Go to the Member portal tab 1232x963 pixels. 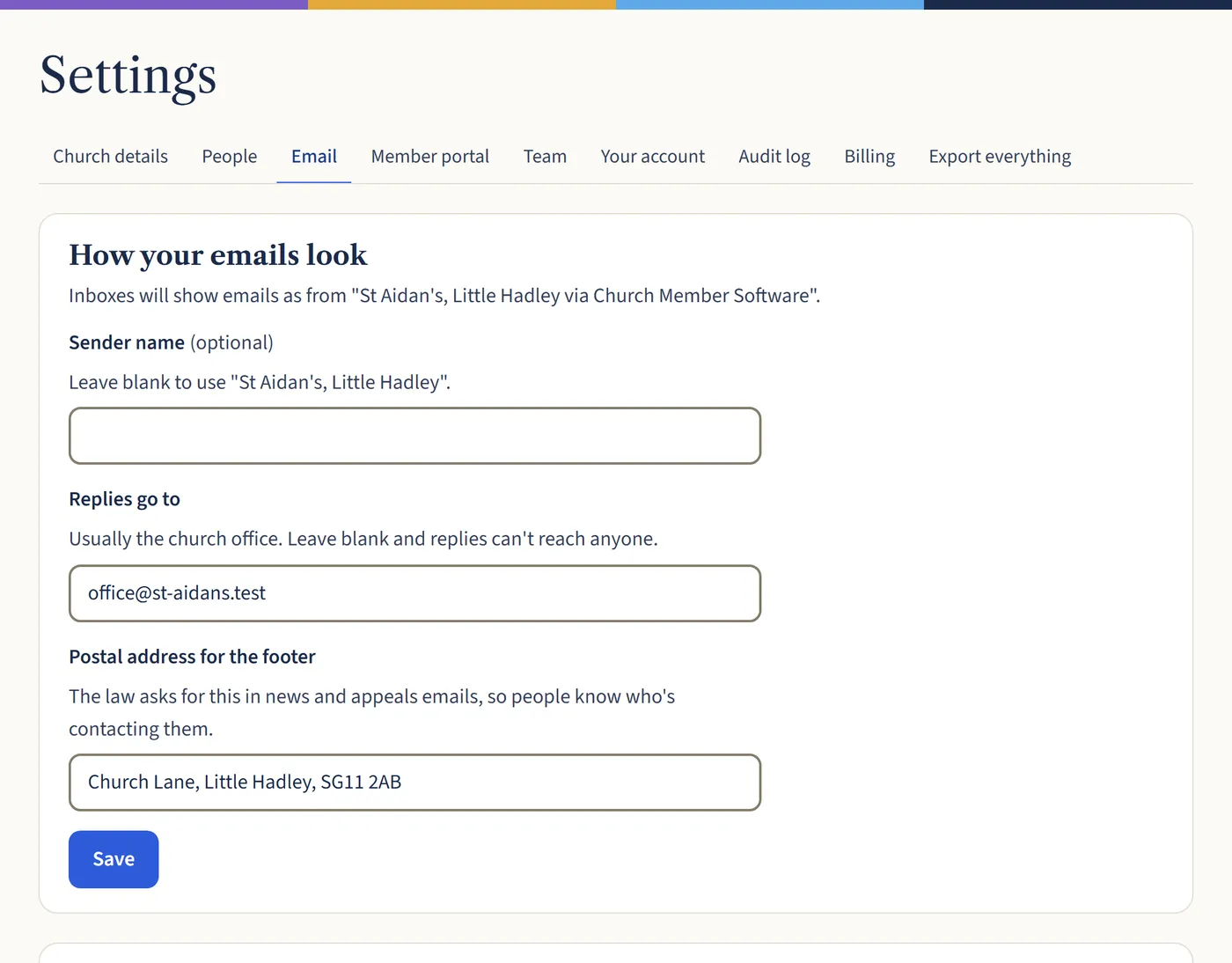click(x=430, y=157)
